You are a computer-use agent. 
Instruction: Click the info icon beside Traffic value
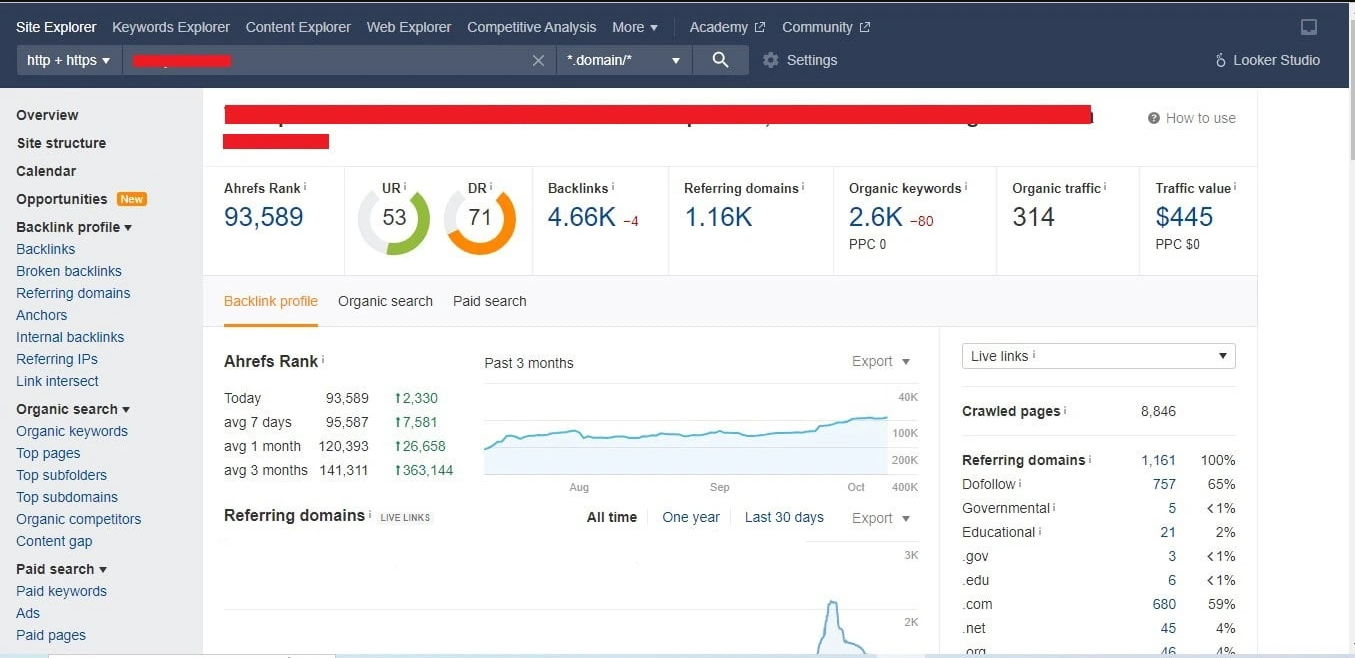coord(1235,187)
